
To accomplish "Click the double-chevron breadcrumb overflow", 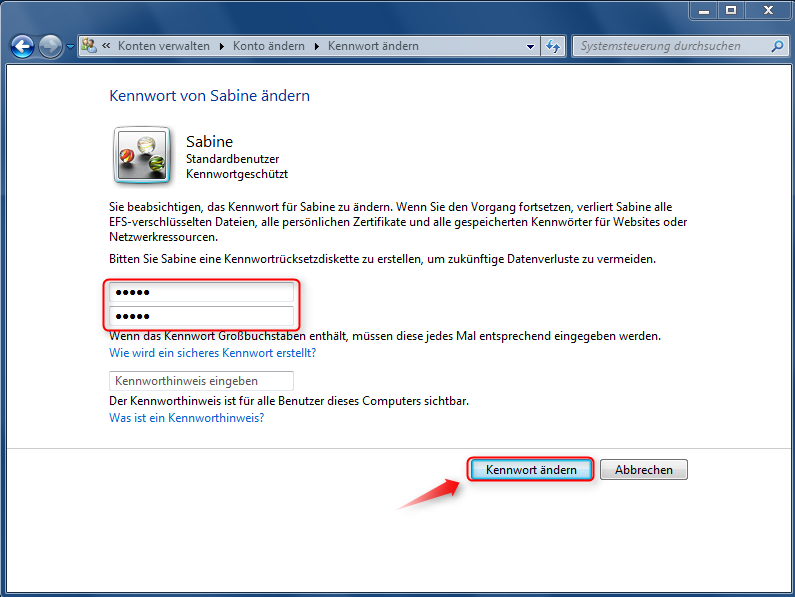I will (106, 47).
